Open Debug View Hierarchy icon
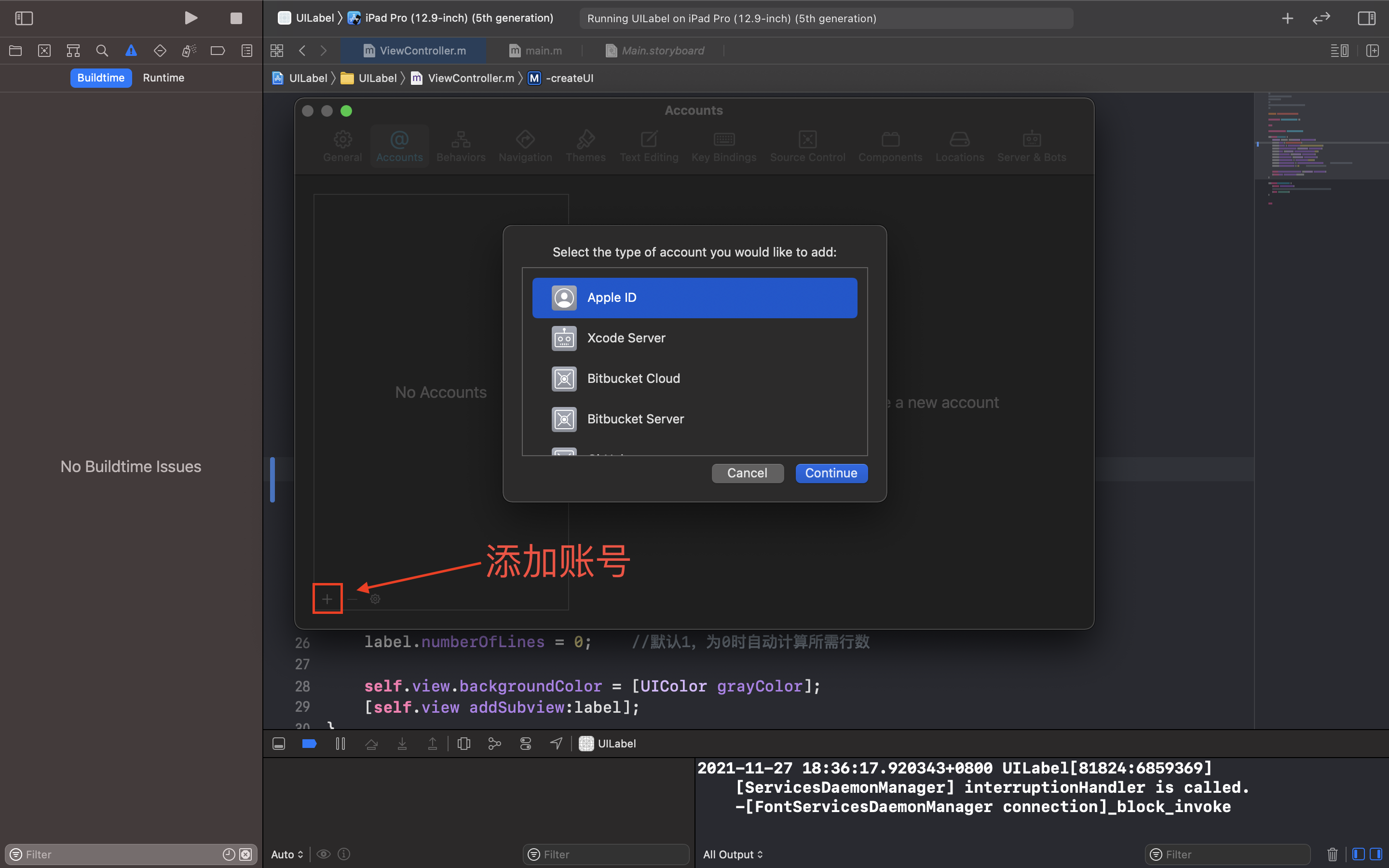The width and height of the screenshot is (1389, 868). (464, 744)
